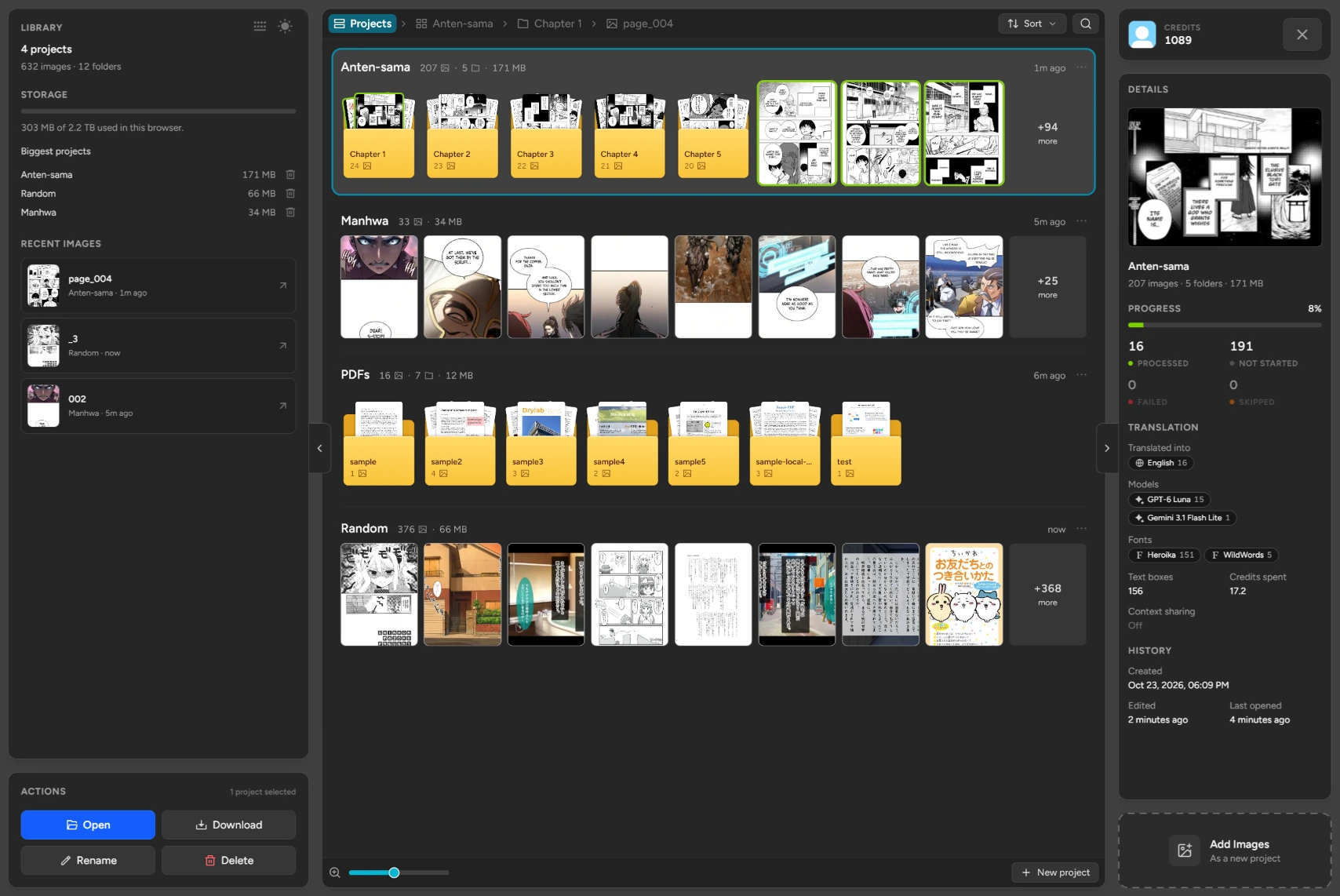1340x896 pixels.
Task: Expand +368 more in Random
Action: click(1047, 595)
